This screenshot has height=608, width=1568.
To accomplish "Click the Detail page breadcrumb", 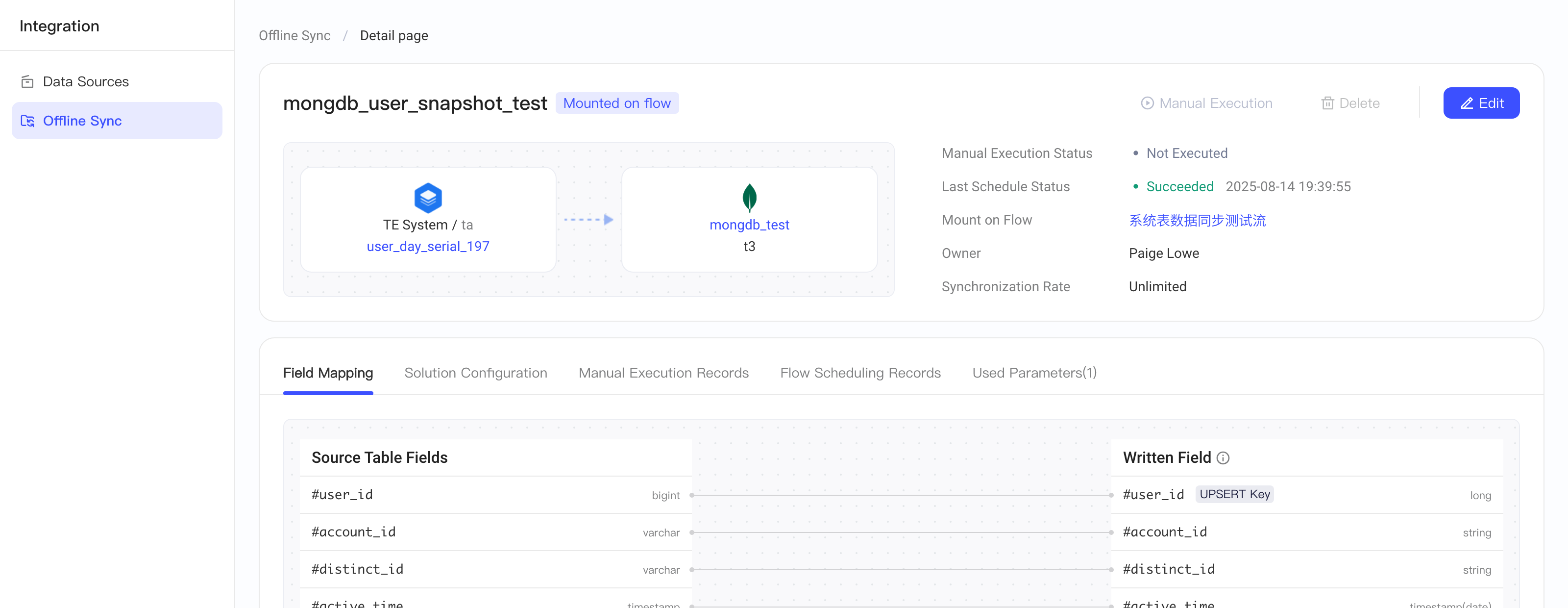I will coord(394,35).
